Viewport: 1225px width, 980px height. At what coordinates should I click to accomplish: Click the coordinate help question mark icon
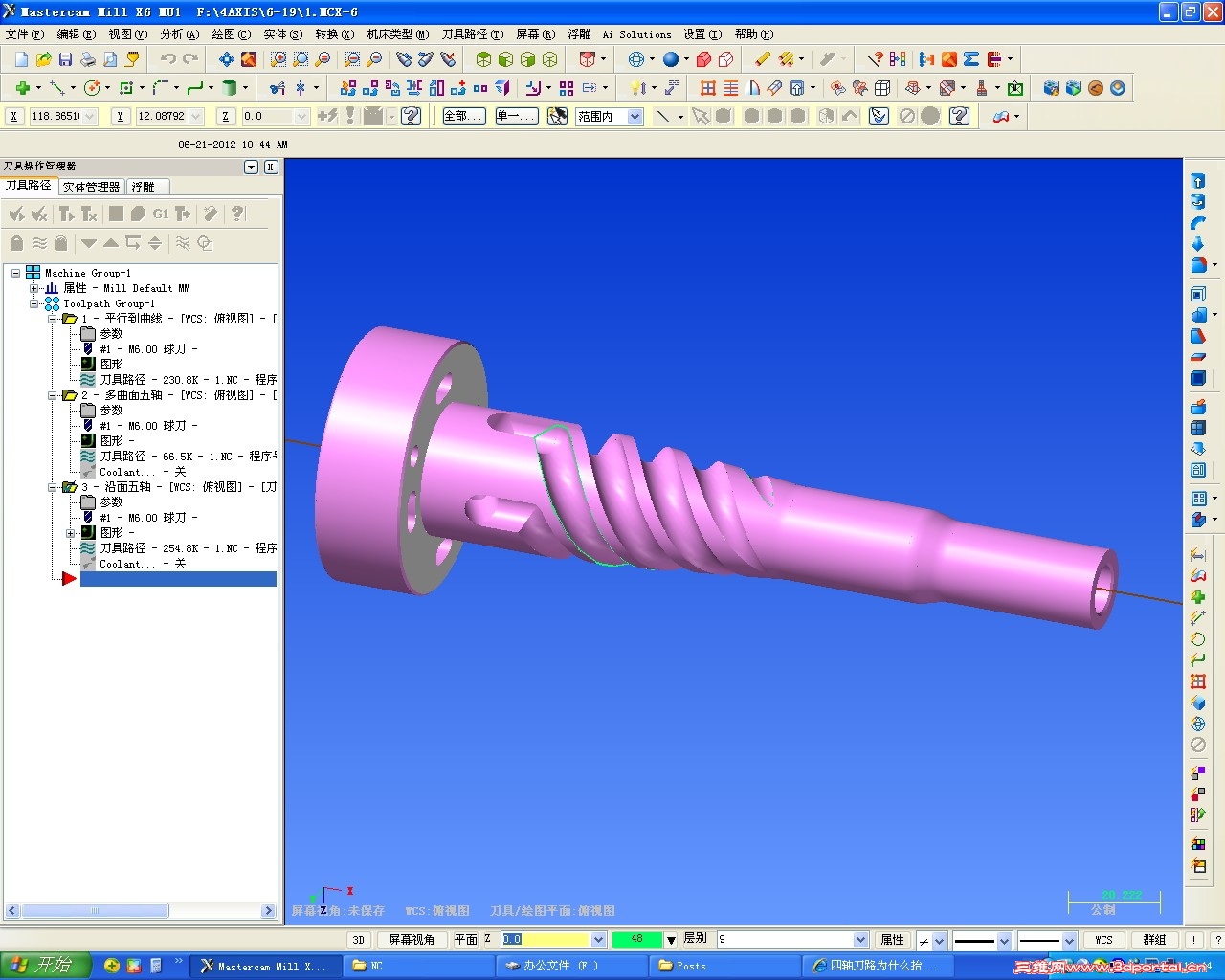pyautogui.click(x=412, y=116)
